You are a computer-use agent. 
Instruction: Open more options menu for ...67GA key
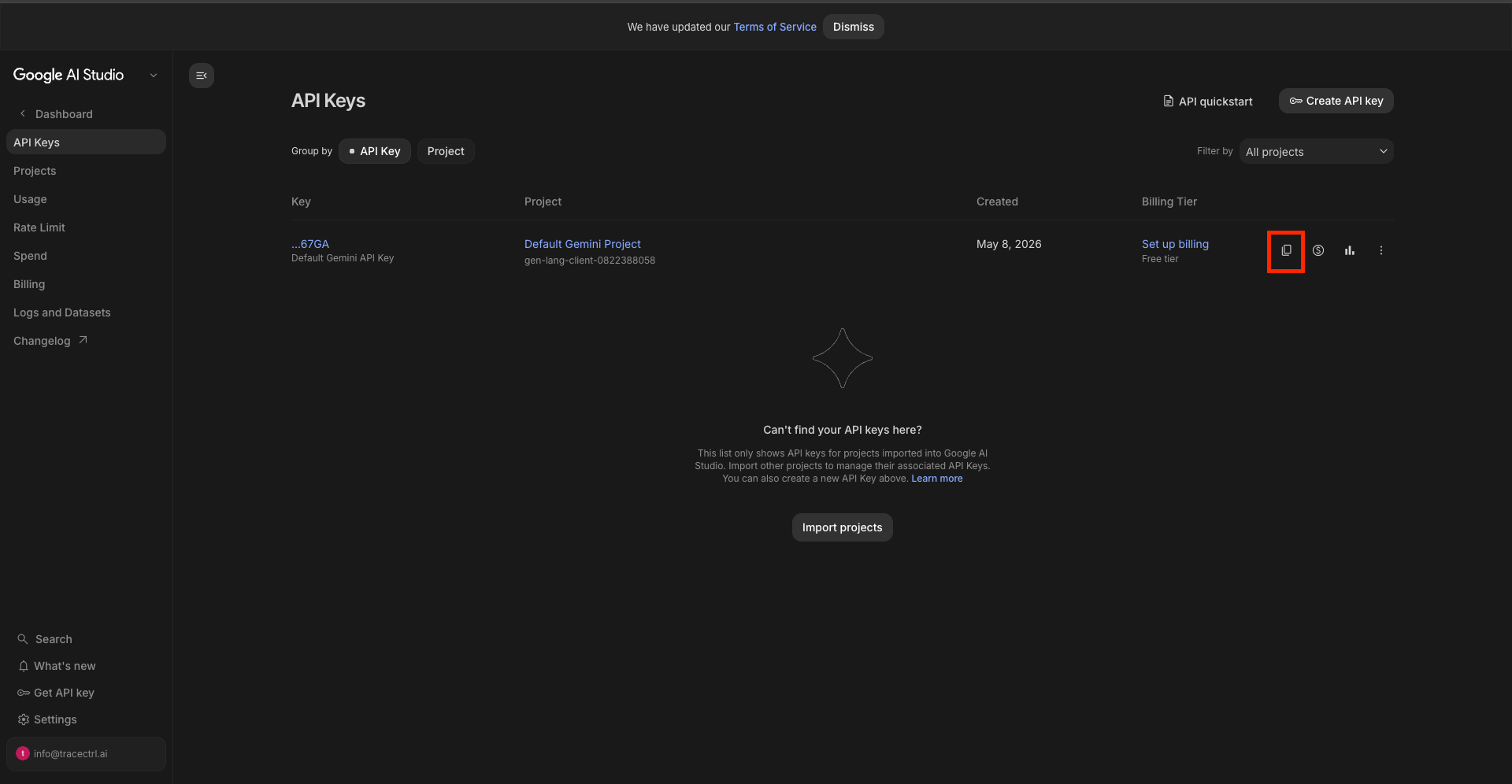tap(1380, 250)
